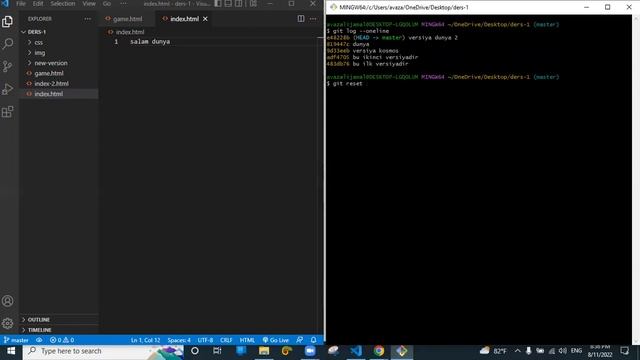Open the File menu
This screenshot has height=360, width=640.
21,4
